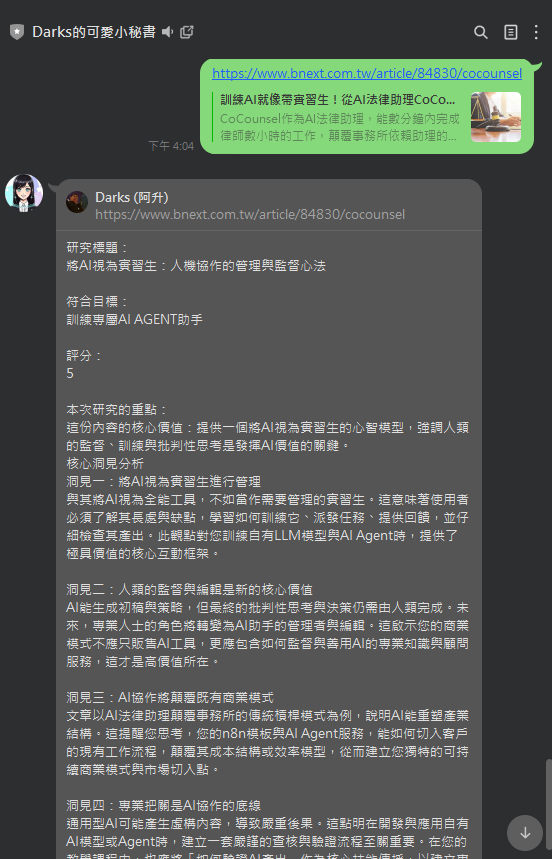Image resolution: width=552 pixels, height=859 pixels.
Task: Open the notes icon in header
Action: pyautogui.click(x=510, y=32)
